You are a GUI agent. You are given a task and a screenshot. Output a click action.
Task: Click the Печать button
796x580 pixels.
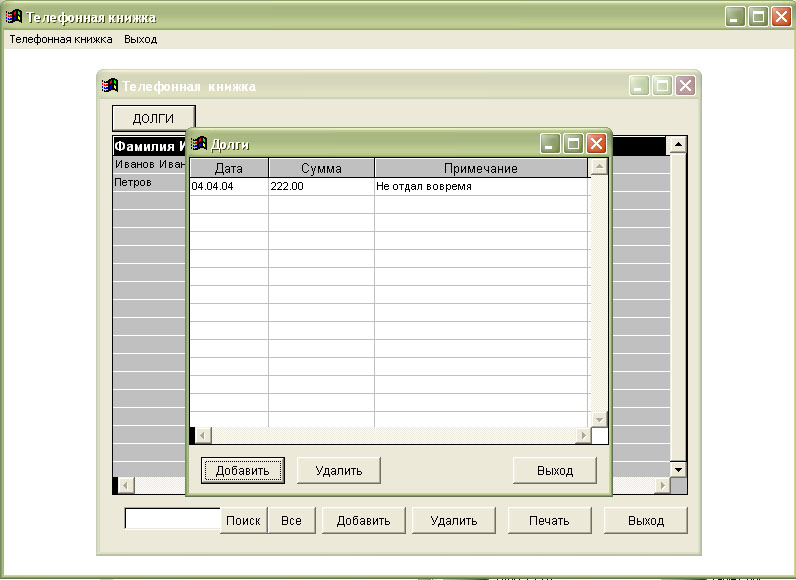click(x=549, y=520)
